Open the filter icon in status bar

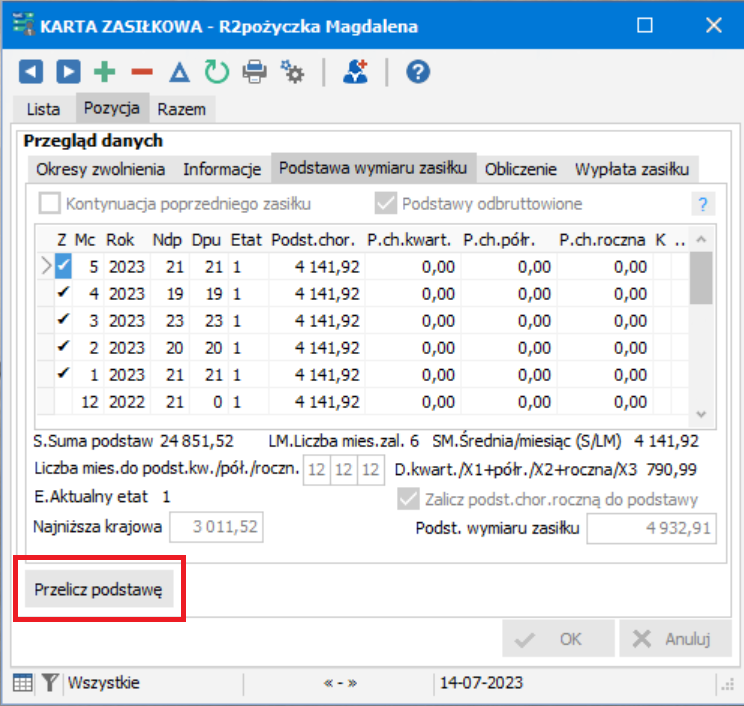[x=50, y=683]
